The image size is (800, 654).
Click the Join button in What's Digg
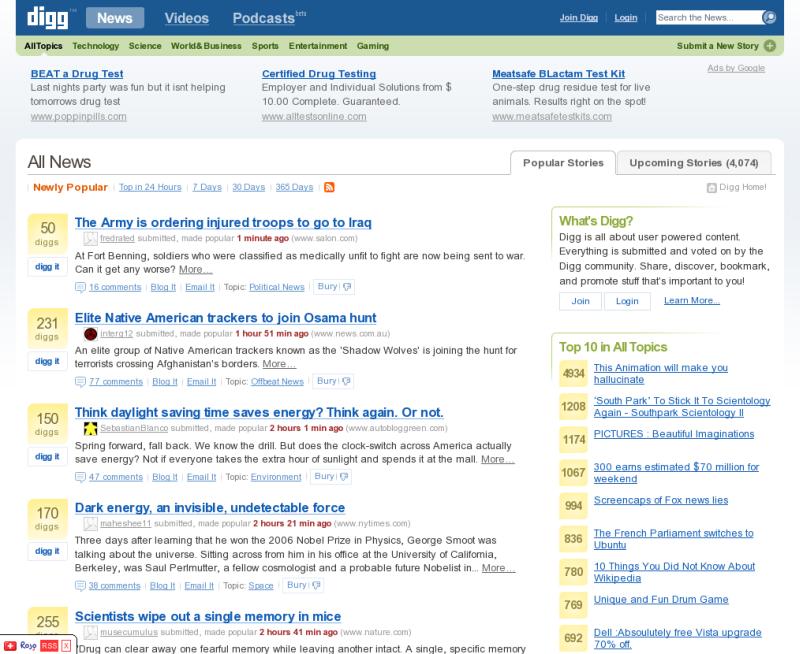tap(580, 301)
